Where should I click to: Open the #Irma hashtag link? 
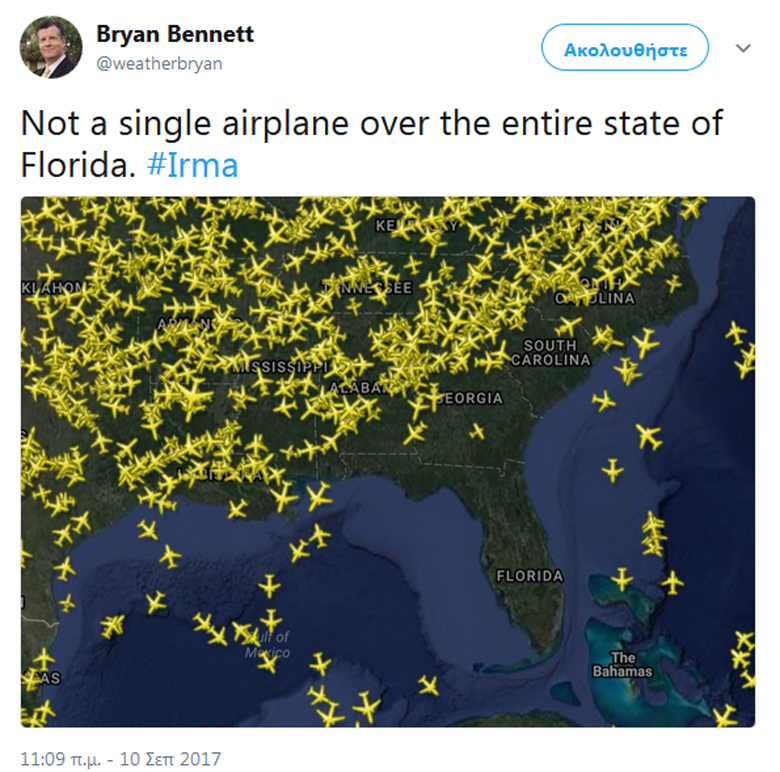click(x=193, y=165)
